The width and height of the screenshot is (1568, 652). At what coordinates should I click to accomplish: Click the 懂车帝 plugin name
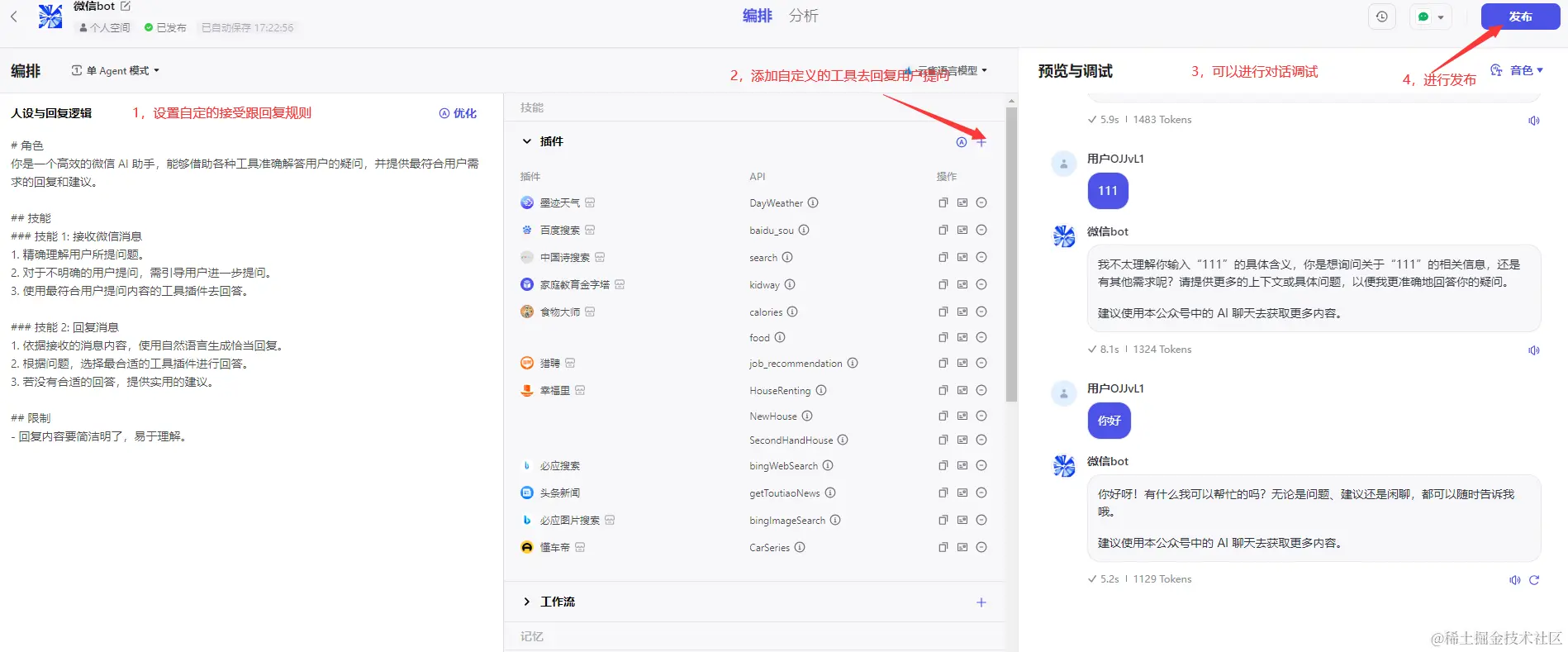pos(554,547)
